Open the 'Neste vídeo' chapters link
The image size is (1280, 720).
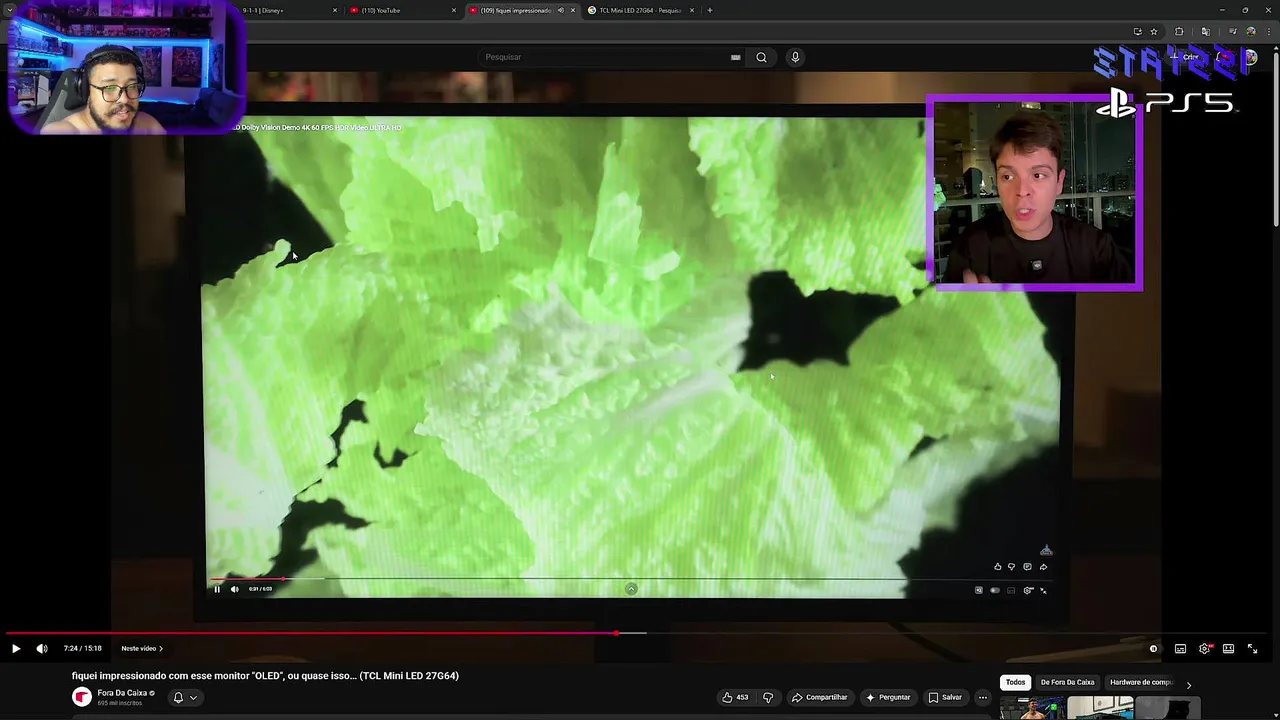coord(142,648)
